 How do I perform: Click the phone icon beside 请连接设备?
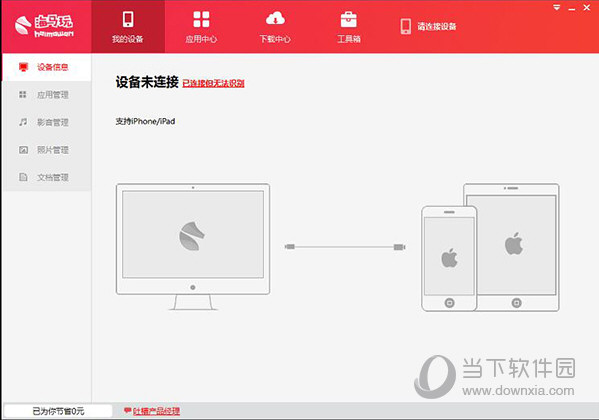(x=406, y=26)
